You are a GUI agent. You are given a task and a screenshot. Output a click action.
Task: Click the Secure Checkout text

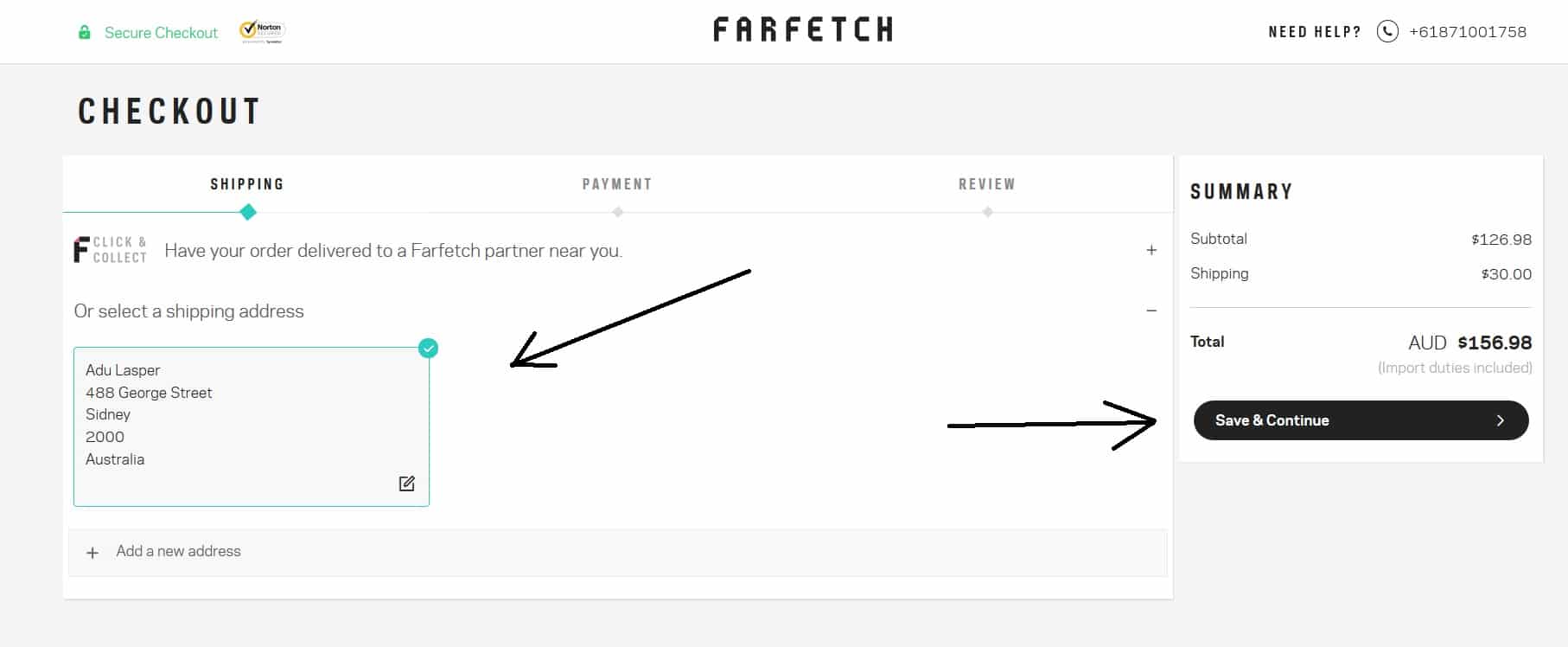[161, 33]
